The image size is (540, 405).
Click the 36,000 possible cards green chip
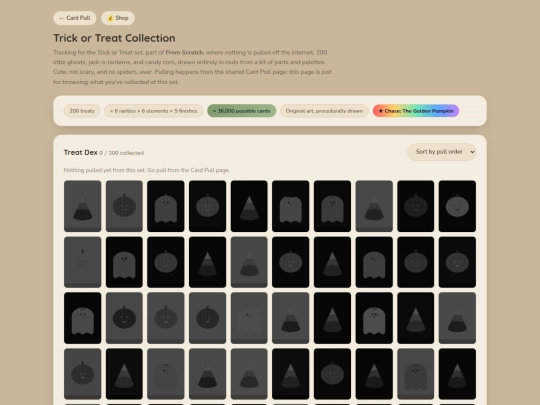coord(241,111)
